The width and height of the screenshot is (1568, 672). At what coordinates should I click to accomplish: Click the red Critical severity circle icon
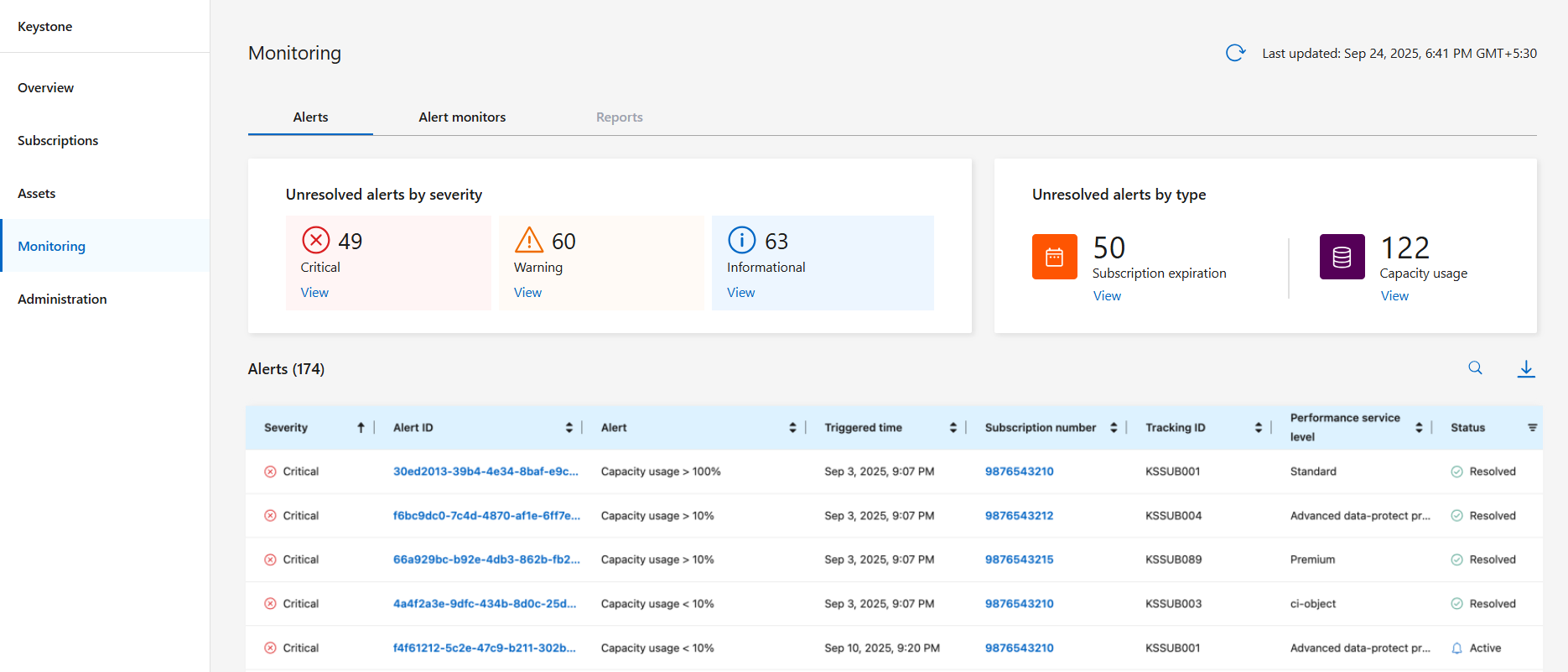pyautogui.click(x=316, y=240)
